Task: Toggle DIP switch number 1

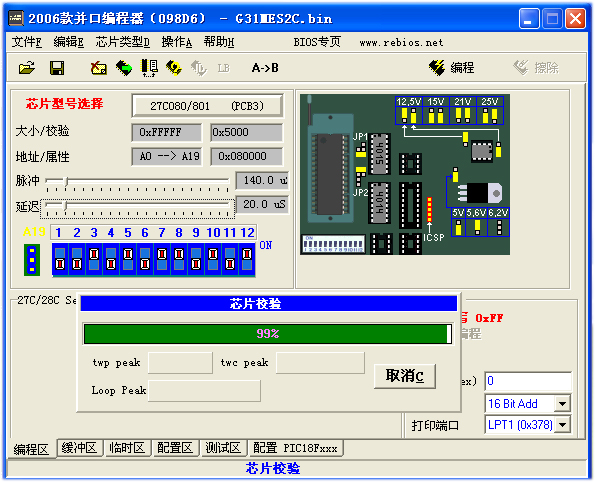Action: click(60, 259)
